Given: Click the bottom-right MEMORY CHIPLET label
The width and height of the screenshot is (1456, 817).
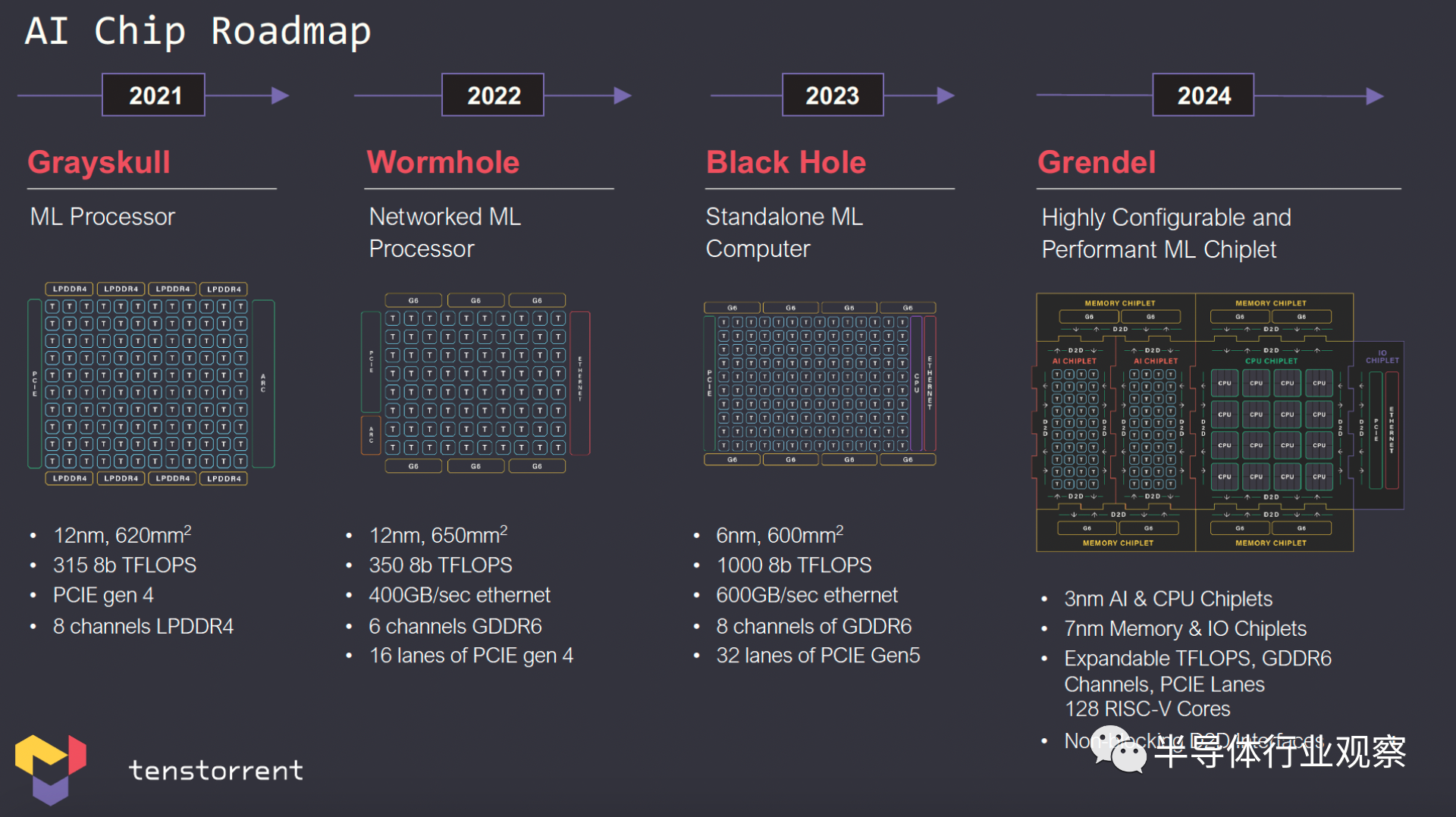Looking at the screenshot, I should coord(1271,543).
